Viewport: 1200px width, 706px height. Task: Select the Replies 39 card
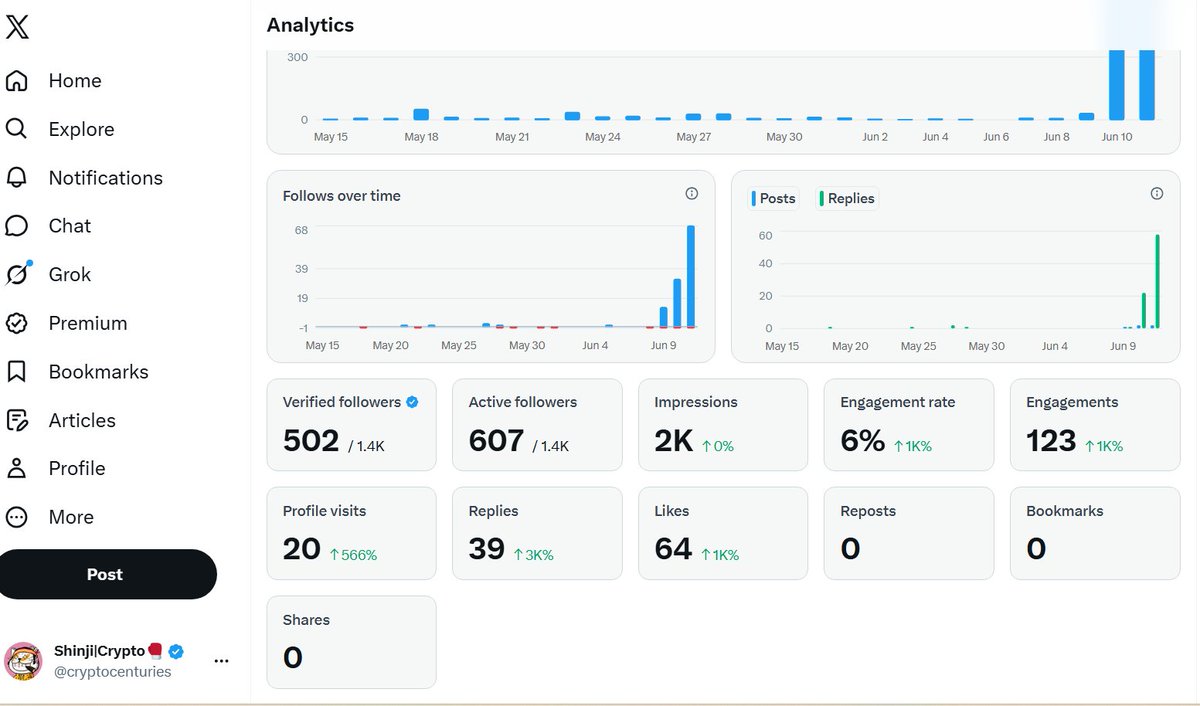tap(537, 533)
